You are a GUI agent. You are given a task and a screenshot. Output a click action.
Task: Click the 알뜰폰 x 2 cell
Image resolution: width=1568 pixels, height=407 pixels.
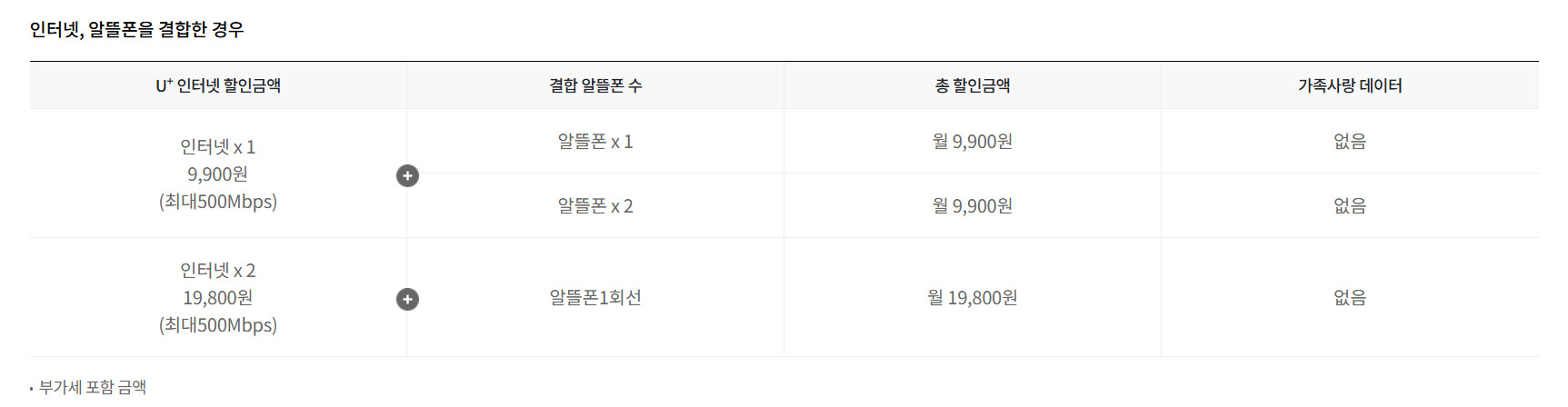(595, 206)
